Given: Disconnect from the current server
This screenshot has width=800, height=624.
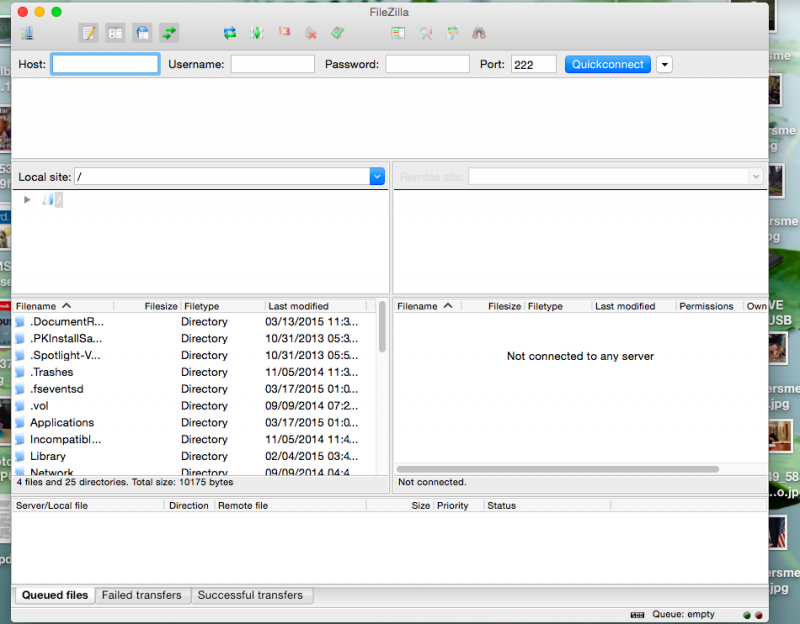Looking at the screenshot, I should click(x=311, y=33).
